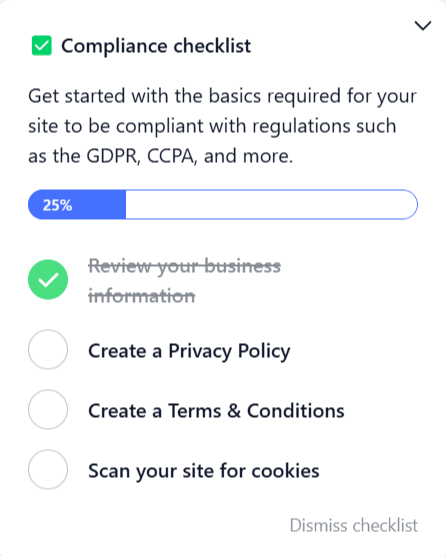Open the Create a Terms & Conditions step
The width and height of the screenshot is (446, 556).
[216, 411]
